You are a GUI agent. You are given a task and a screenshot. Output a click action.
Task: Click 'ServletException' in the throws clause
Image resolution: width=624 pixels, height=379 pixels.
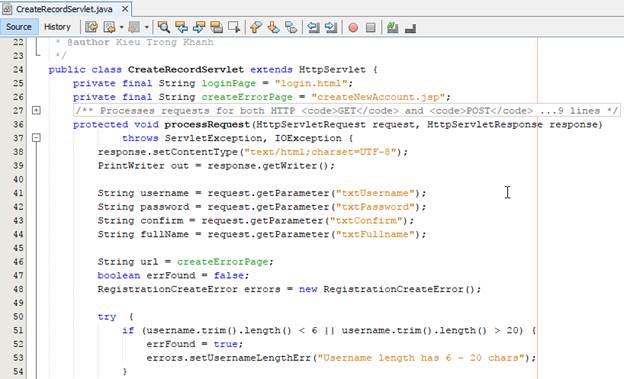coord(214,138)
